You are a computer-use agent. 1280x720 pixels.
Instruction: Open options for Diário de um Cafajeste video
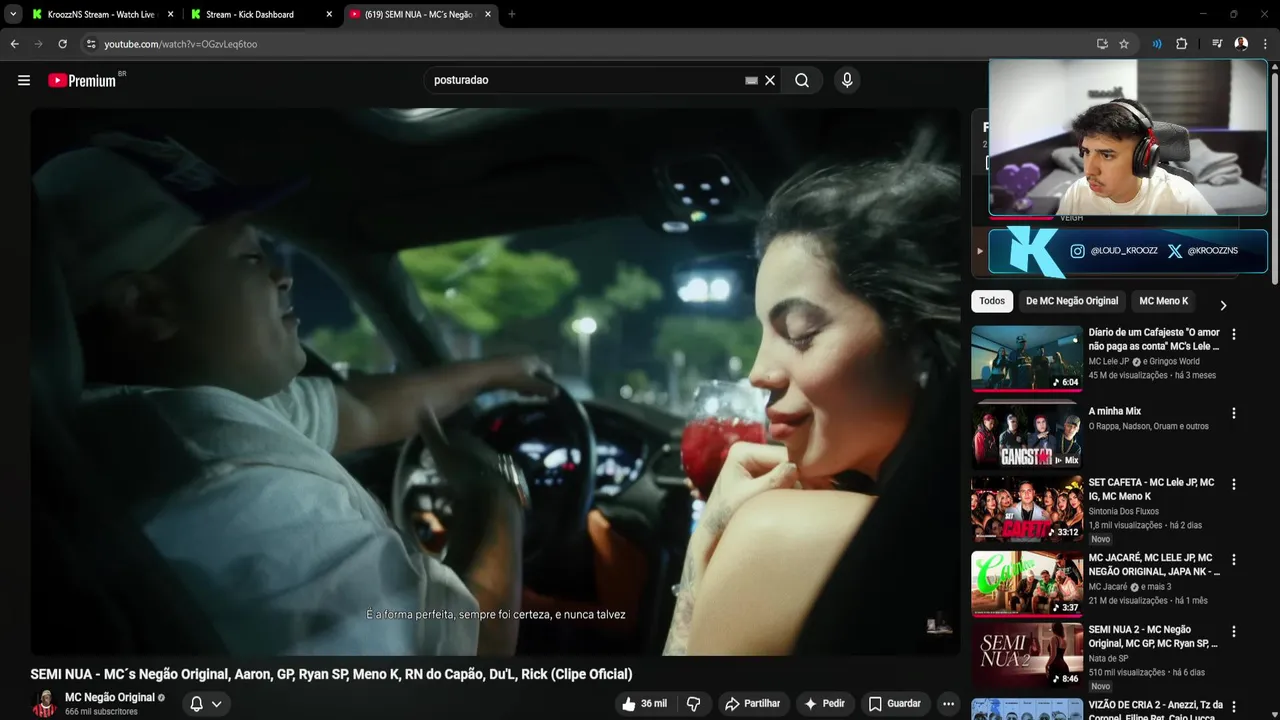(1234, 335)
